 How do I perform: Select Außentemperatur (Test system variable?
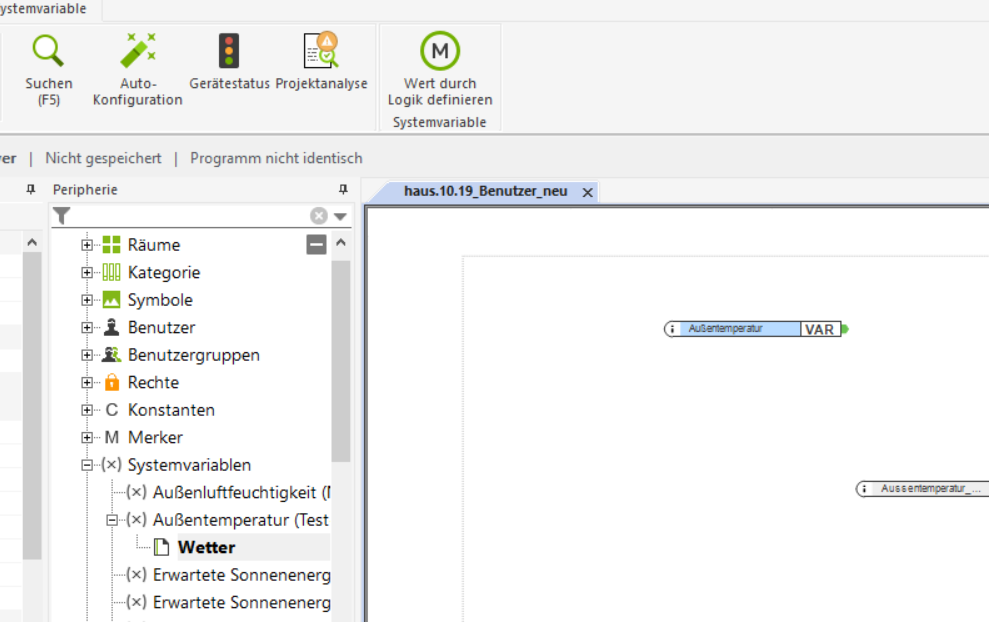tap(241, 520)
